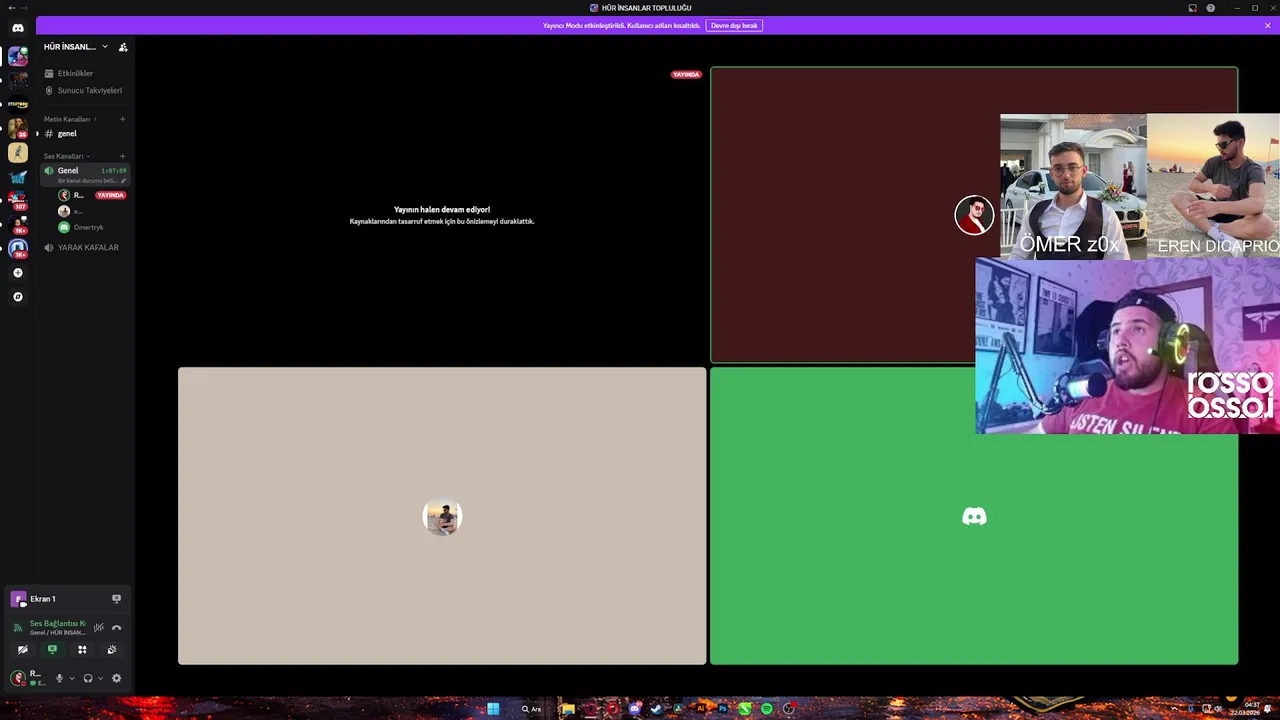The image size is (1280, 720).
Task: Stop streaming icon beside Ekran 1
Action: pyautogui.click(x=117, y=599)
